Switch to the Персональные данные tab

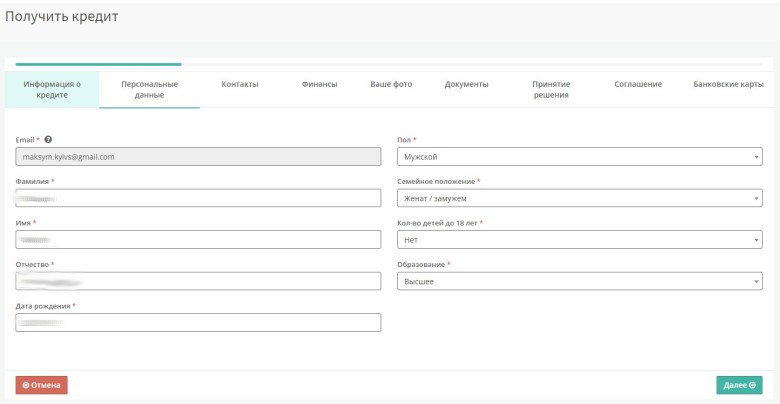point(149,90)
